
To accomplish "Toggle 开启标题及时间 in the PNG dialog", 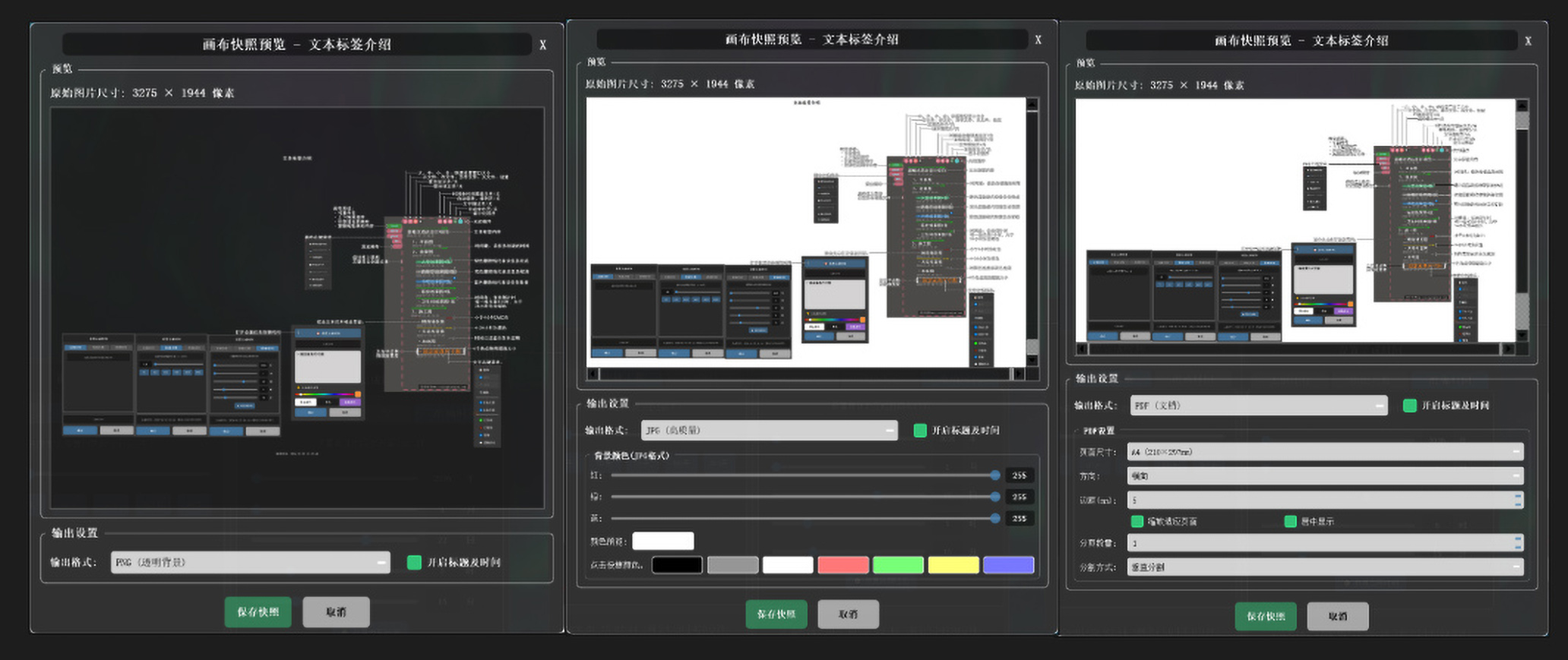I will tap(414, 562).
